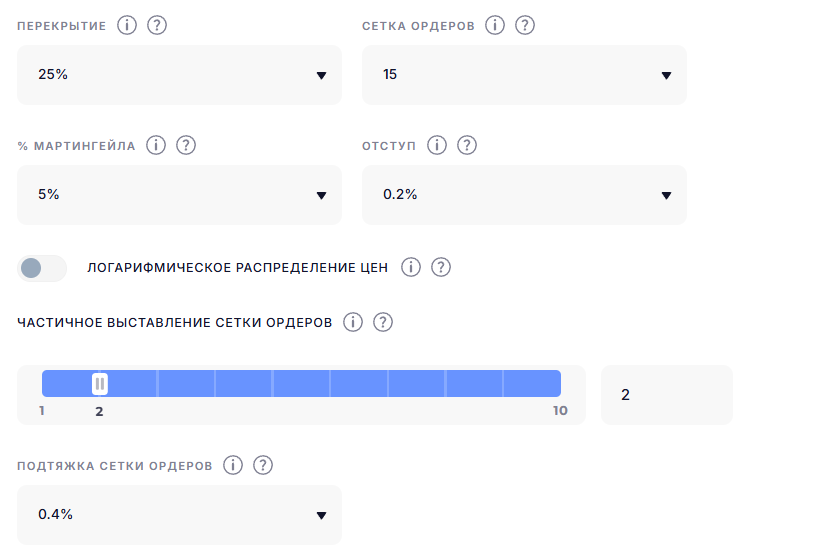Click info icon next to ОТСТУП
The image size is (823, 557).
tap(437, 145)
